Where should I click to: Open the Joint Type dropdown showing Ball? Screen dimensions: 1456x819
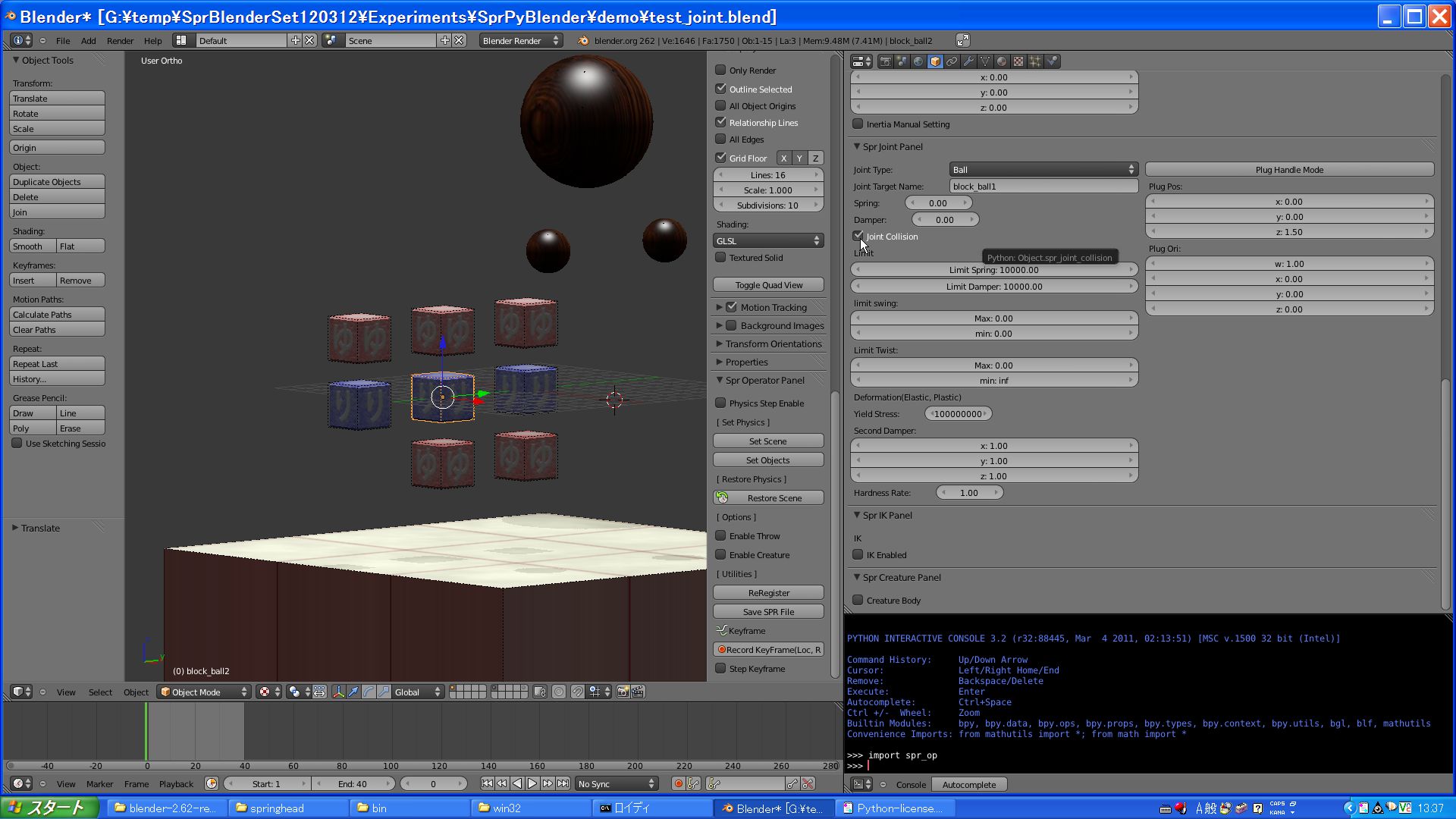pyautogui.click(x=1043, y=169)
